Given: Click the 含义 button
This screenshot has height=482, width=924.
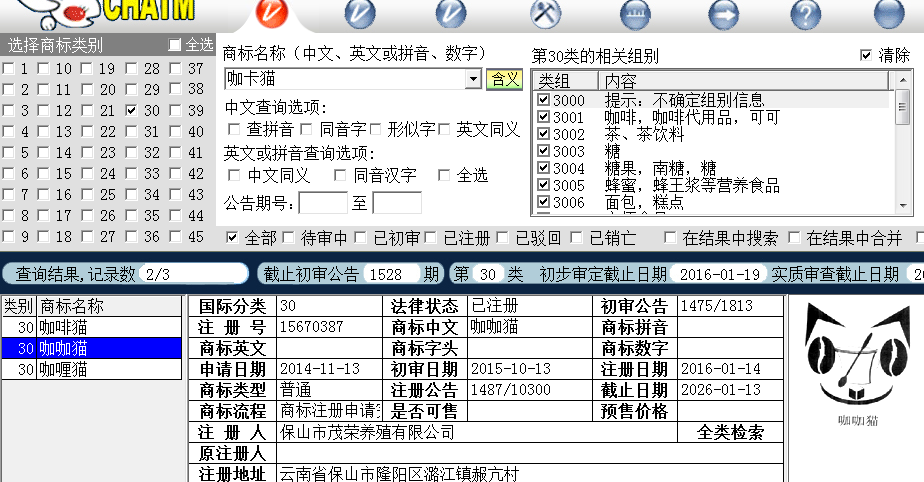Looking at the screenshot, I should [x=504, y=79].
